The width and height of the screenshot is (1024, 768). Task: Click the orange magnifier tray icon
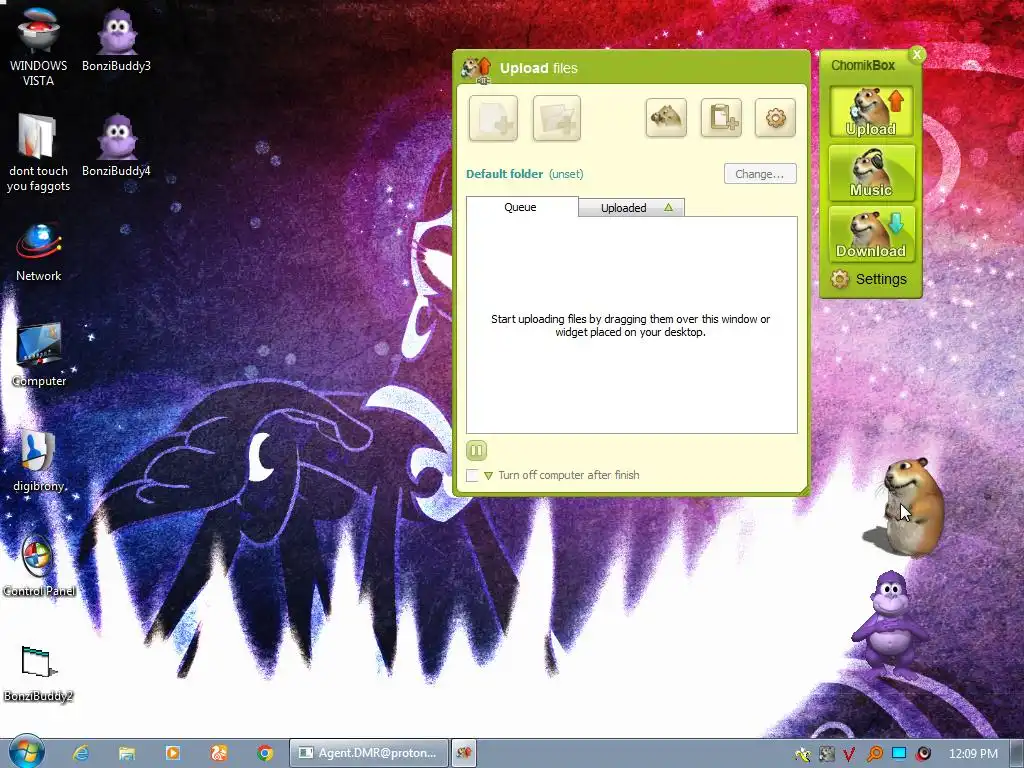click(874, 754)
